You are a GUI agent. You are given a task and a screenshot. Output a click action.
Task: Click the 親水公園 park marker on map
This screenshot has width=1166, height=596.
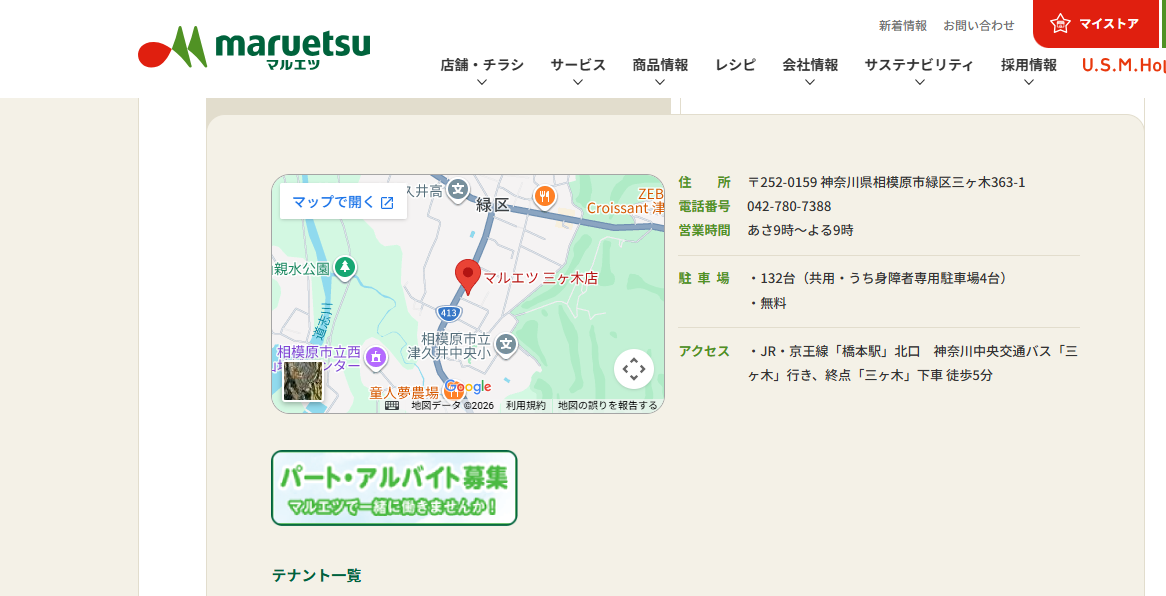(x=345, y=267)
